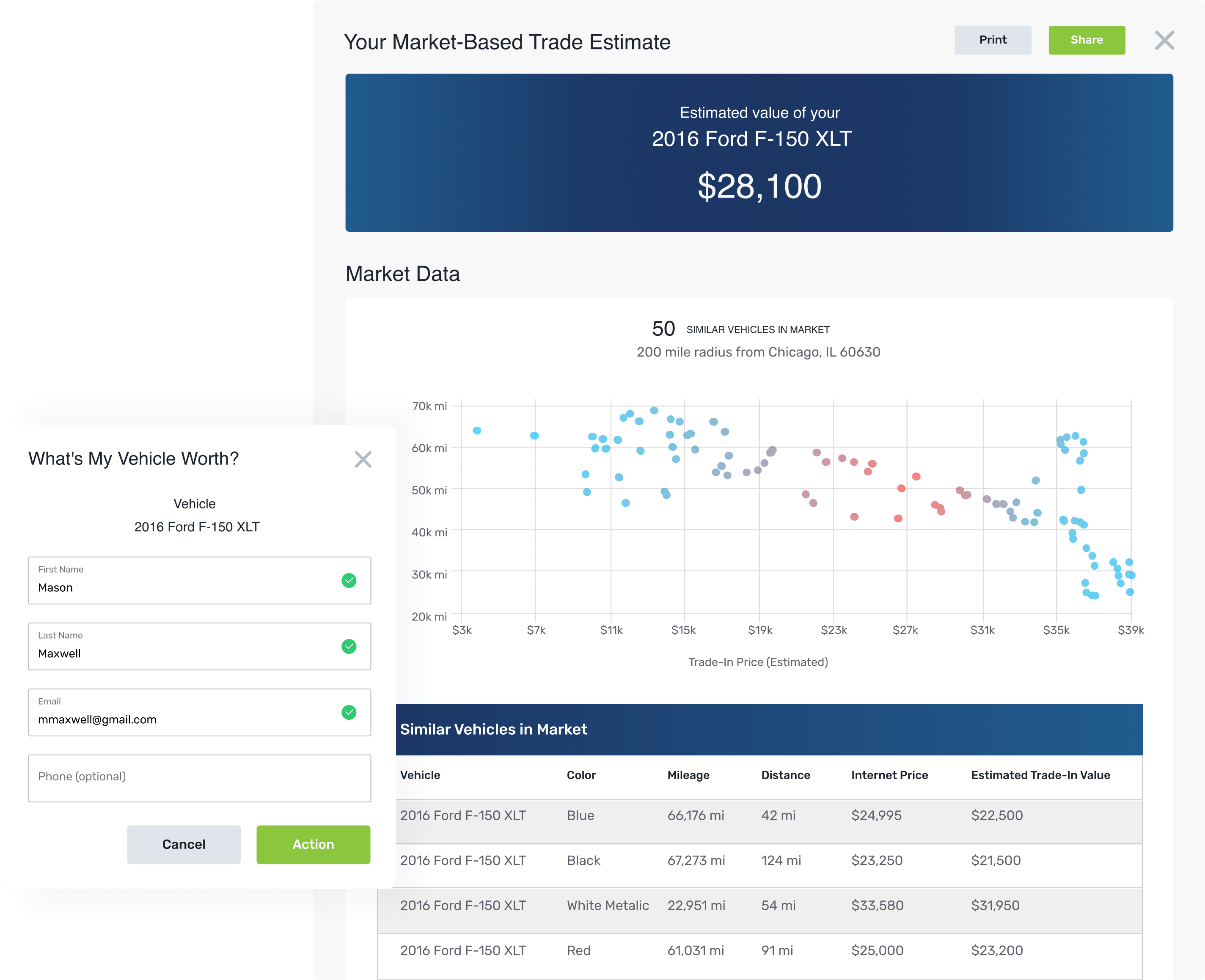Click the green checkmark in Last Name field
This screenshot has width=1205, height=980.
pos(348,646)
